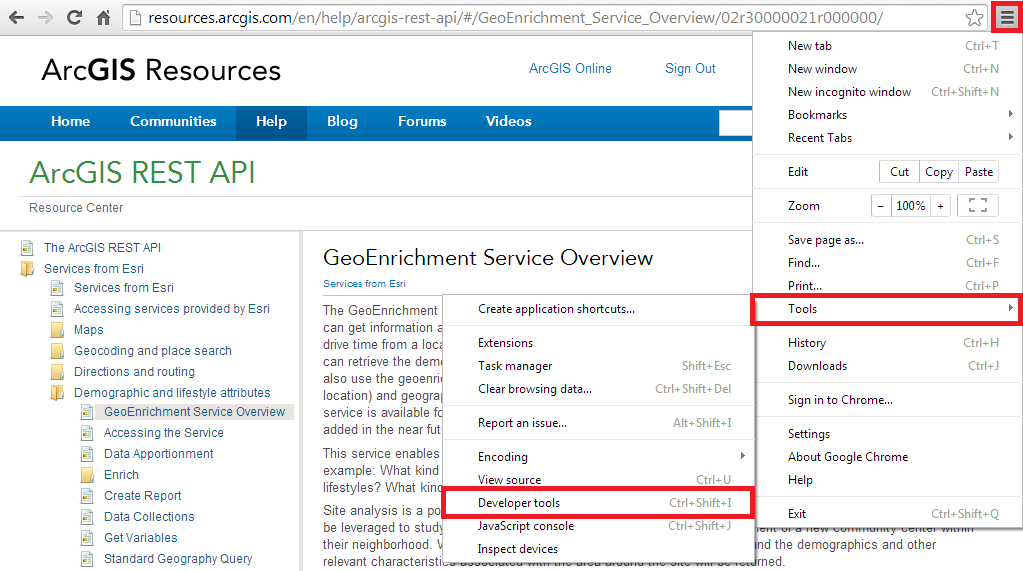The image size is (1023, 571).
Task: Click the browser Forward arrow
Action: click(x=45, y=18)
